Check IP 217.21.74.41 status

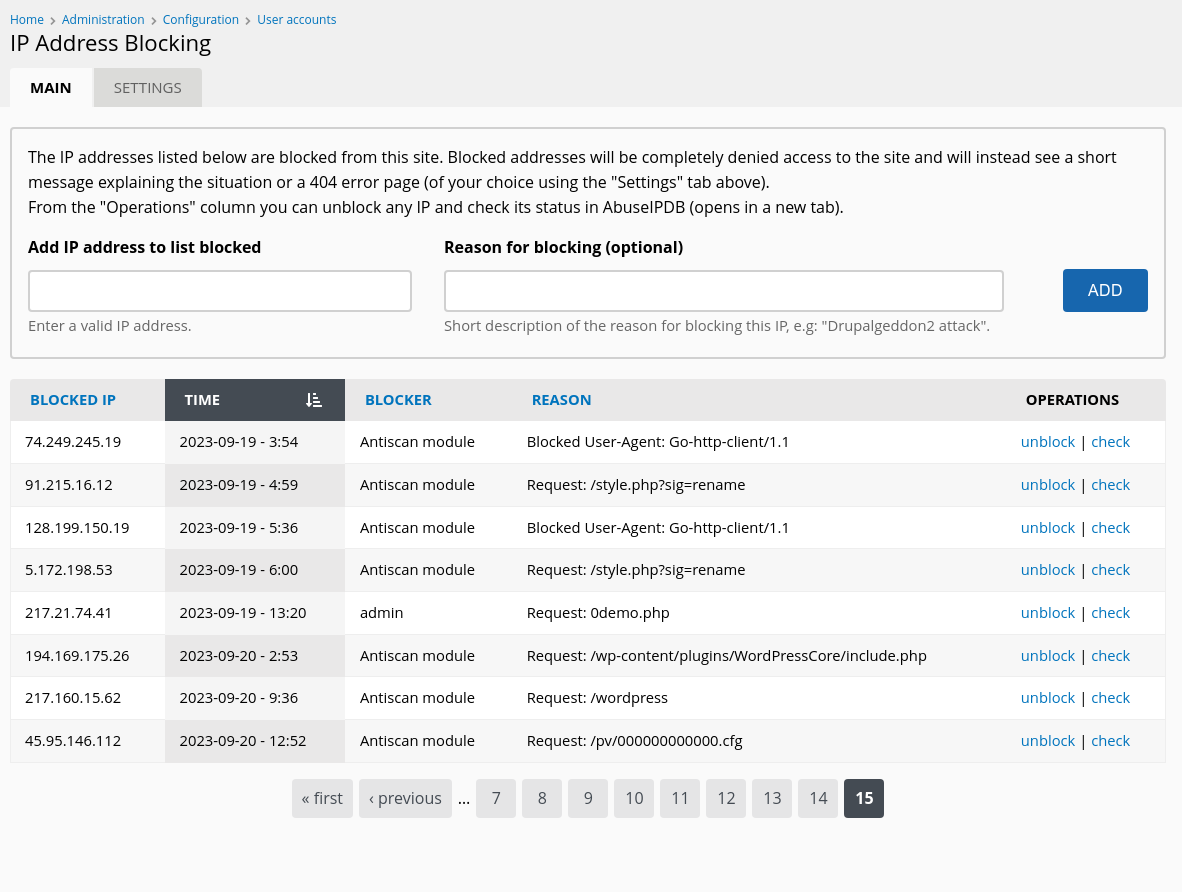click(x=1110, y=613)
